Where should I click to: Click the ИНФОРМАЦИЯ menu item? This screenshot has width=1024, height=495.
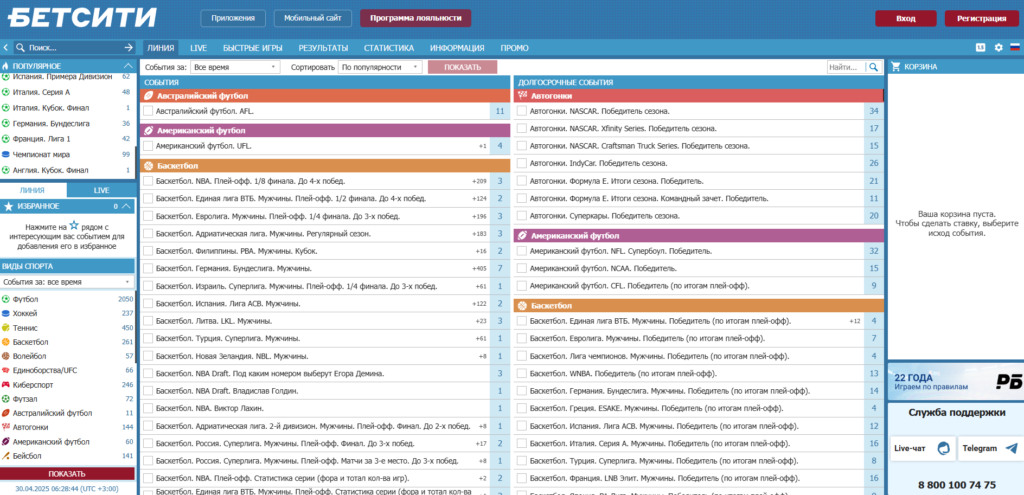tap(457, 48)
